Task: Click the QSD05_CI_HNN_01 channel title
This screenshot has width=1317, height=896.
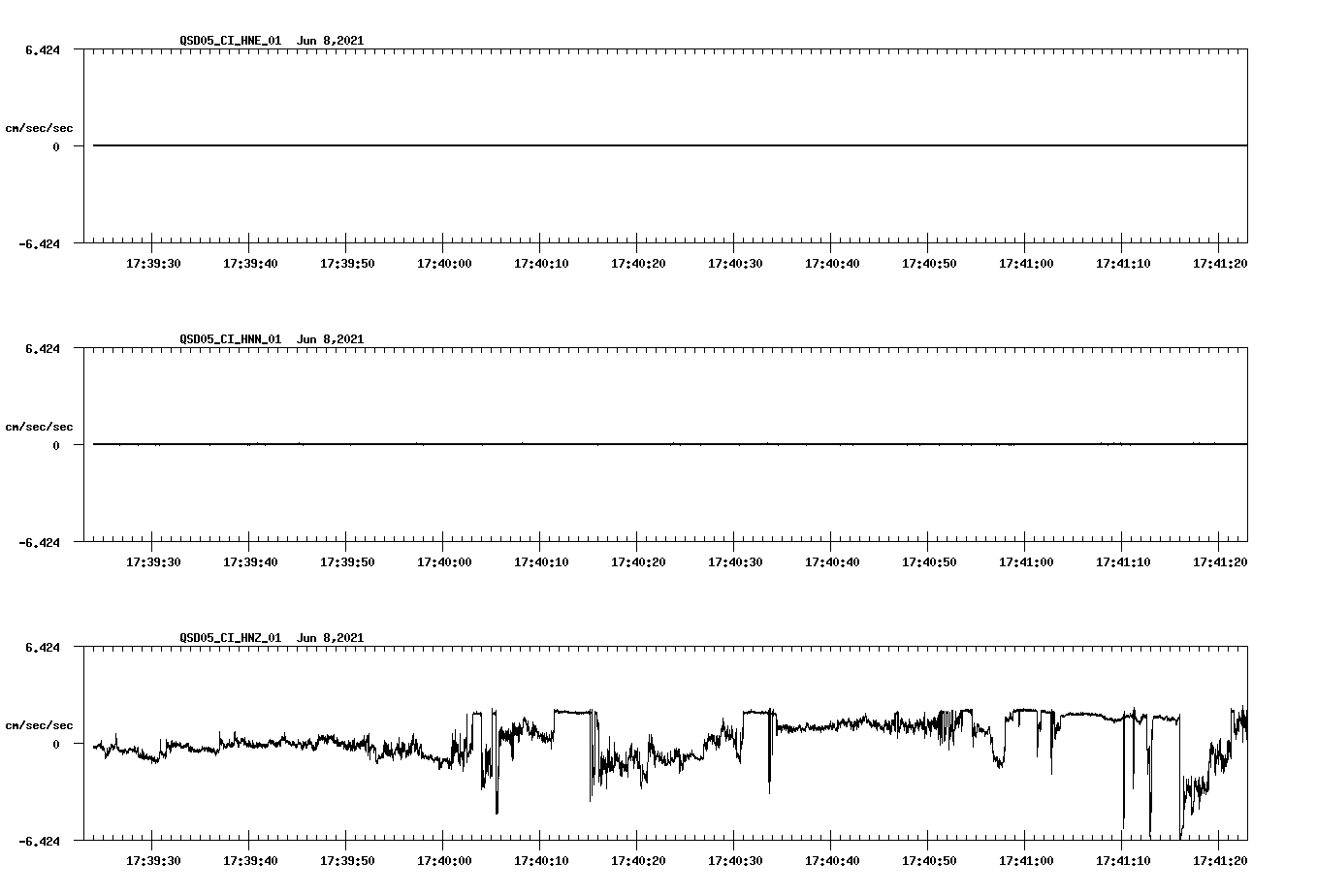Action: tap(231, 339)
